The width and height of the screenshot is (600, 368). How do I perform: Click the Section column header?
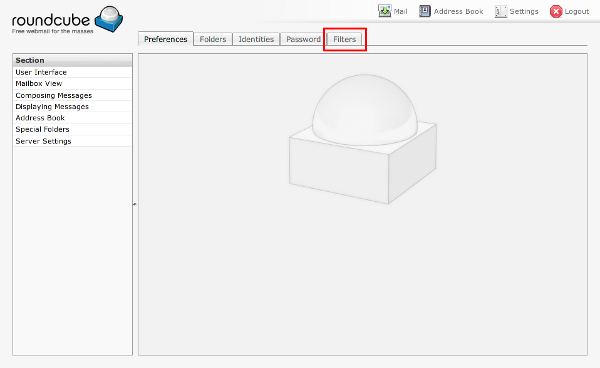[72, 60]
